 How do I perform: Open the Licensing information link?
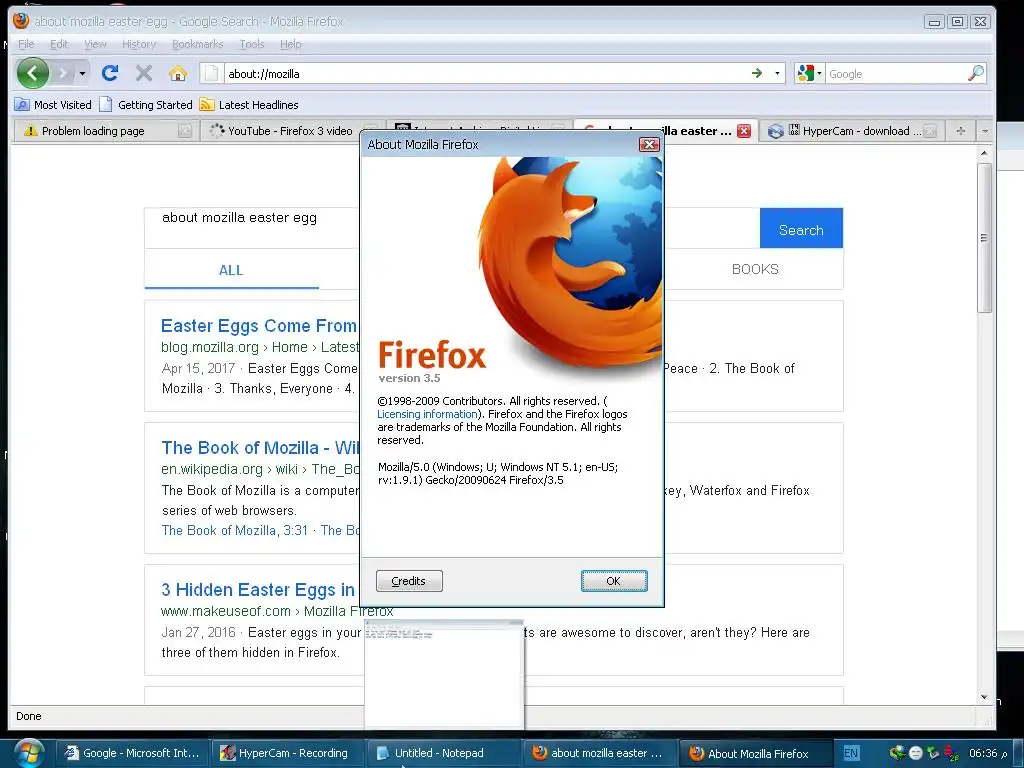click(x=427, y=414)
